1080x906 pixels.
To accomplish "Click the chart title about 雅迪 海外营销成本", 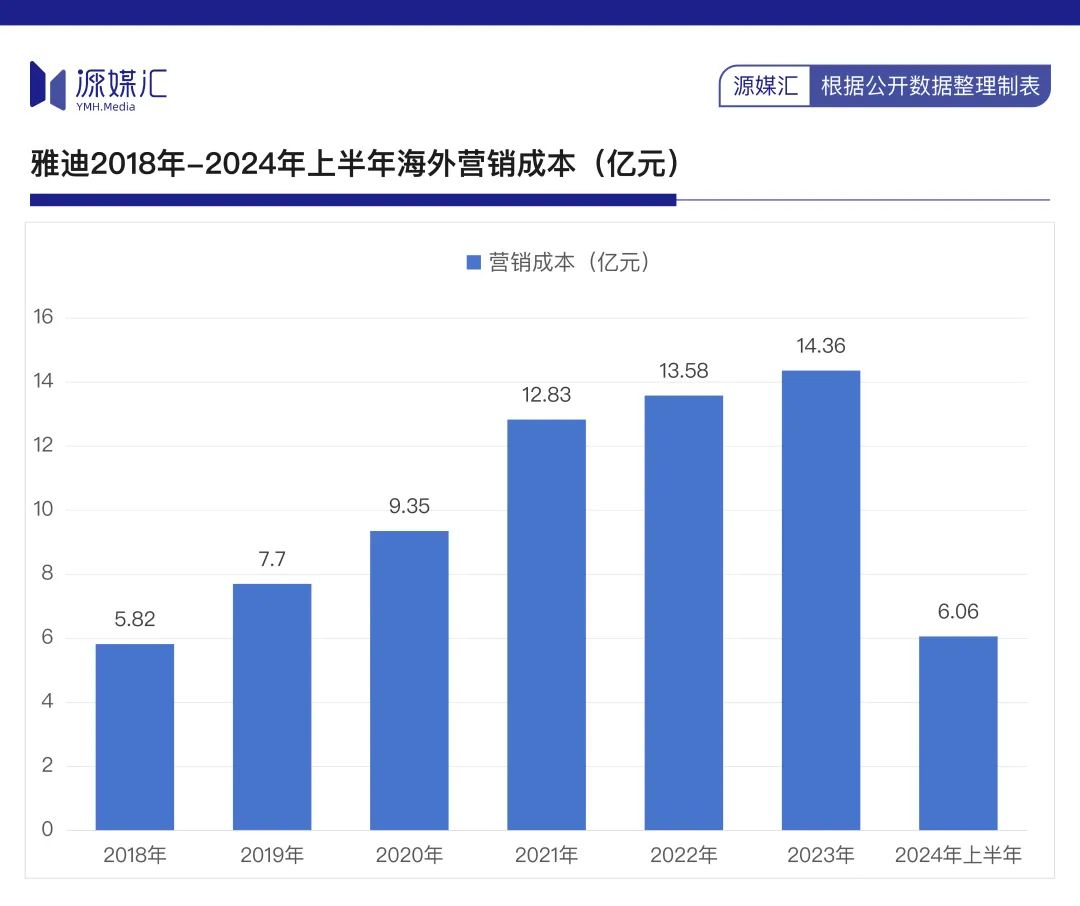I will [356, 163].
